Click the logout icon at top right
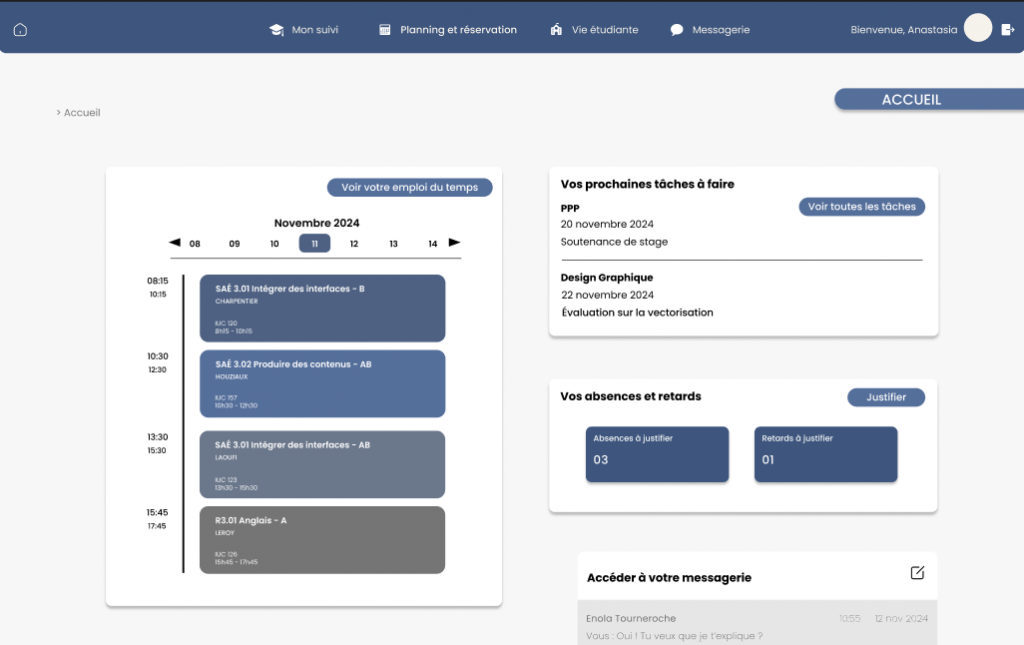Image resolution: width=1024 pixels, height=645 pixels. pyautogui.click(x=1007, y=30)
